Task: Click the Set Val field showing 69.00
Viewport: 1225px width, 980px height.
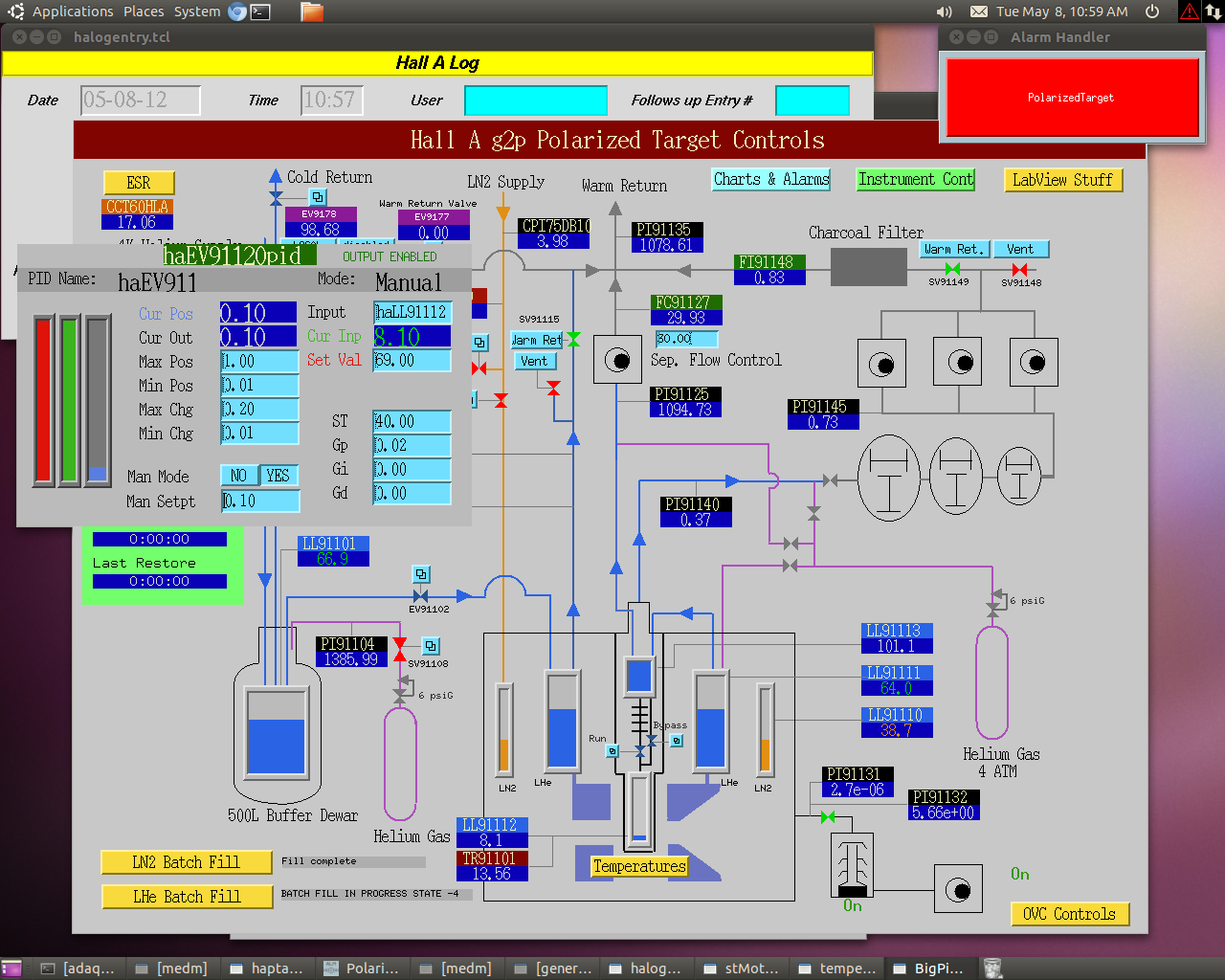Action: point(412,361)
